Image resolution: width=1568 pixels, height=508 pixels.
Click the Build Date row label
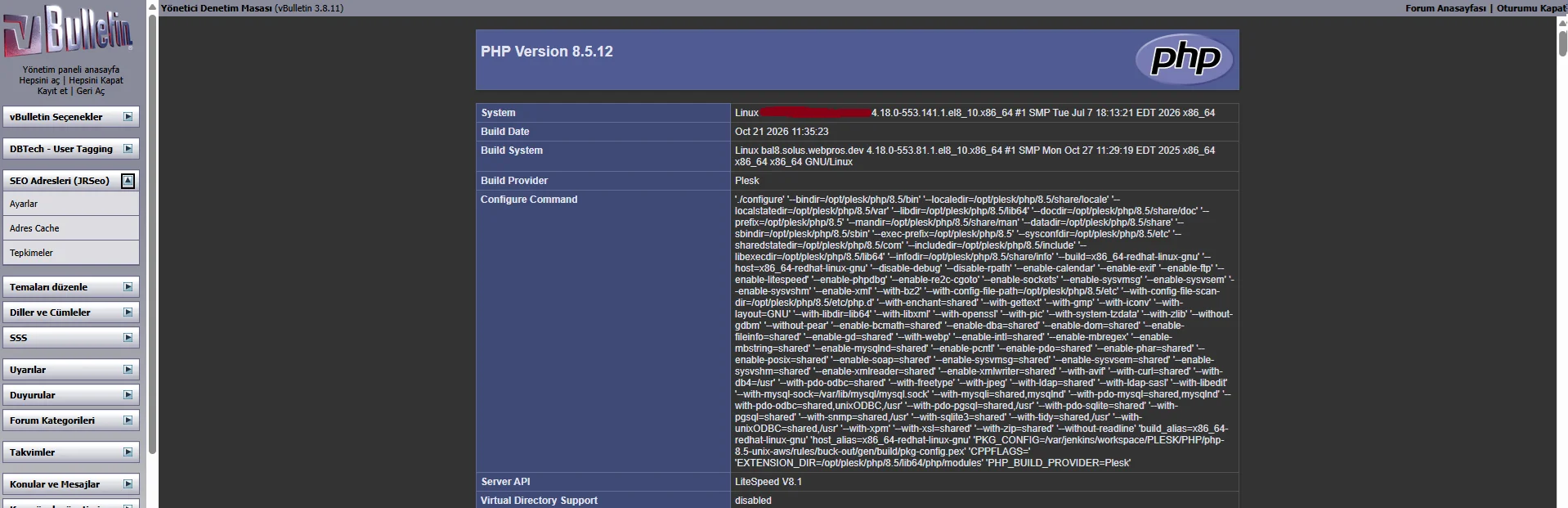(x=504, y=132)
